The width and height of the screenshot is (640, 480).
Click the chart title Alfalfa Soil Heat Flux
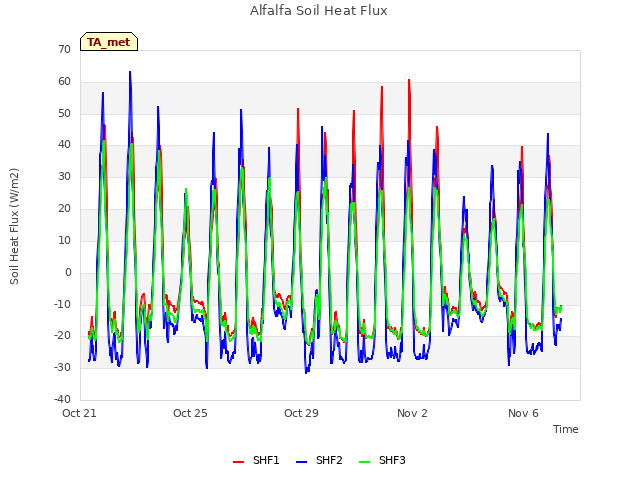pyautogui.click(x=318, y=11)
